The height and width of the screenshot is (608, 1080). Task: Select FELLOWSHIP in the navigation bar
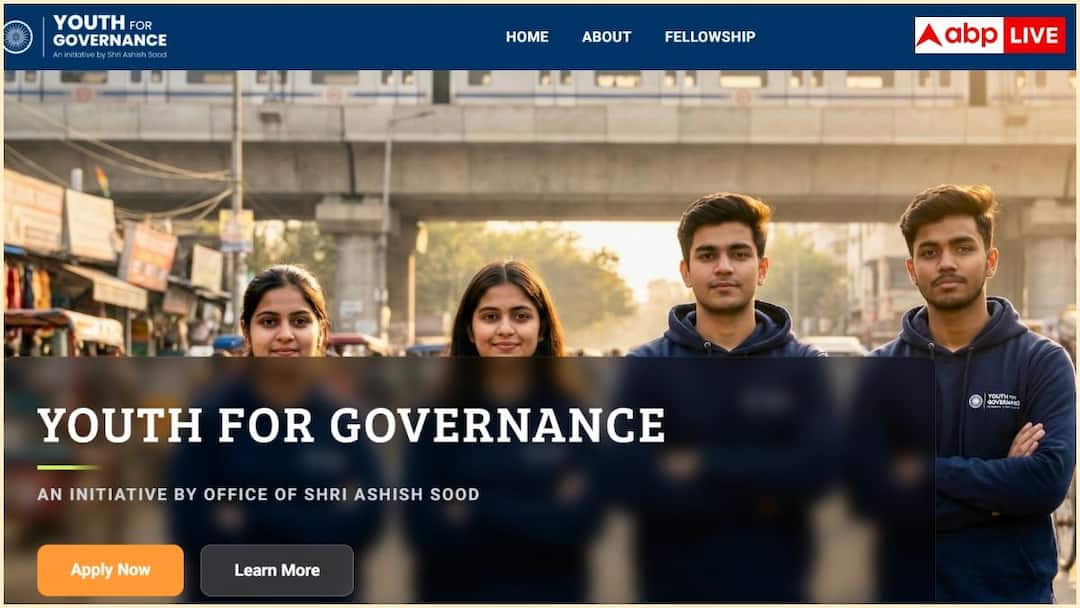(x=709, y=37)
